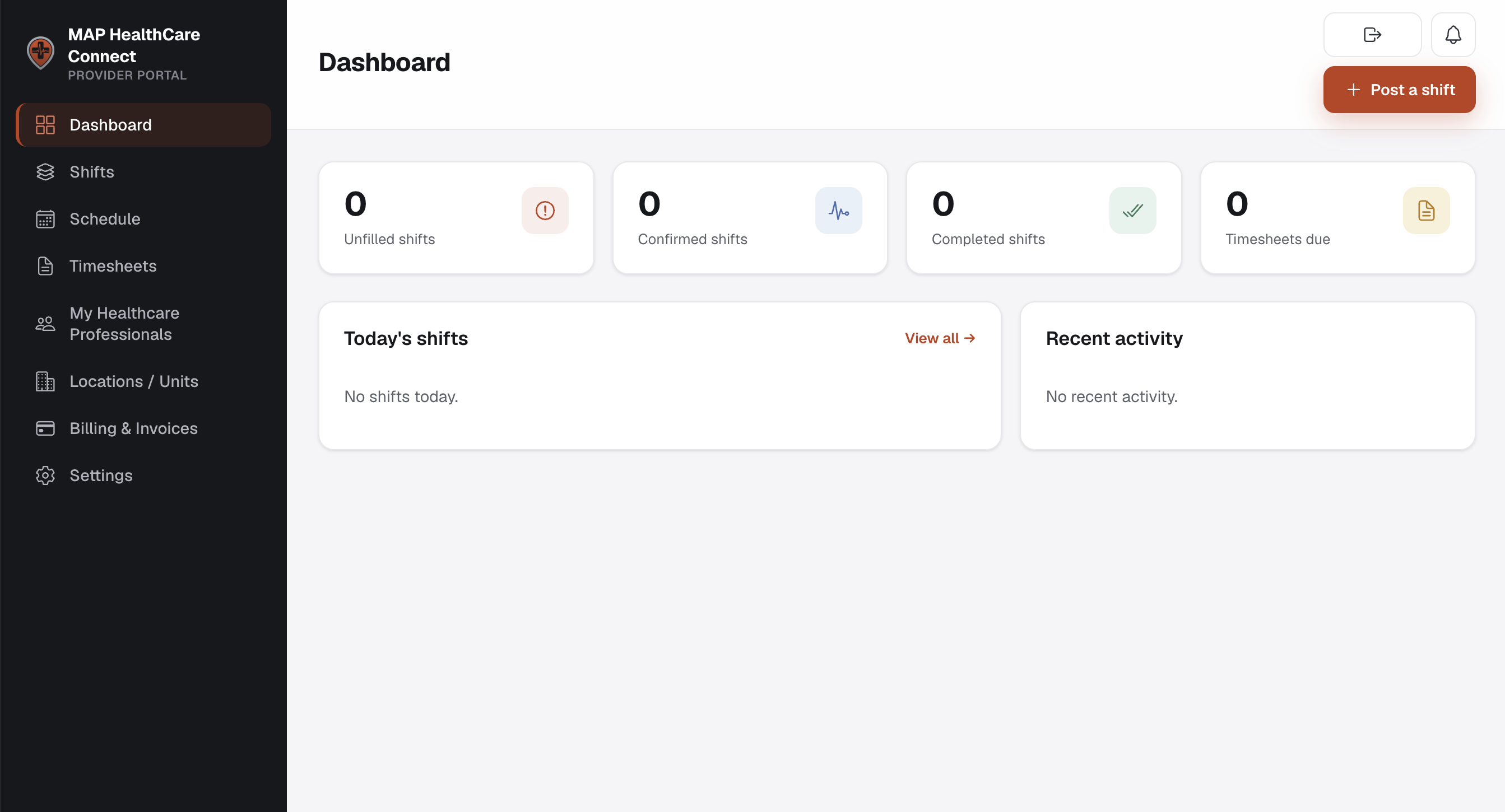Go to Shifts in the sidebar
Viewport: 1505px width, 812px height.
pos(143,171)
